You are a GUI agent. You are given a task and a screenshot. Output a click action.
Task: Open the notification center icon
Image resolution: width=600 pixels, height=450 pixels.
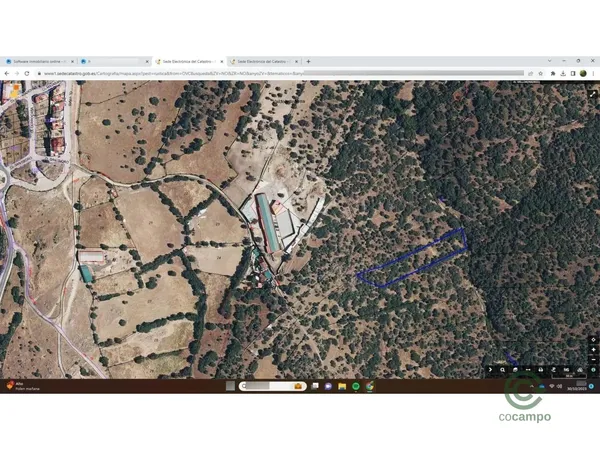click(591, 386)
